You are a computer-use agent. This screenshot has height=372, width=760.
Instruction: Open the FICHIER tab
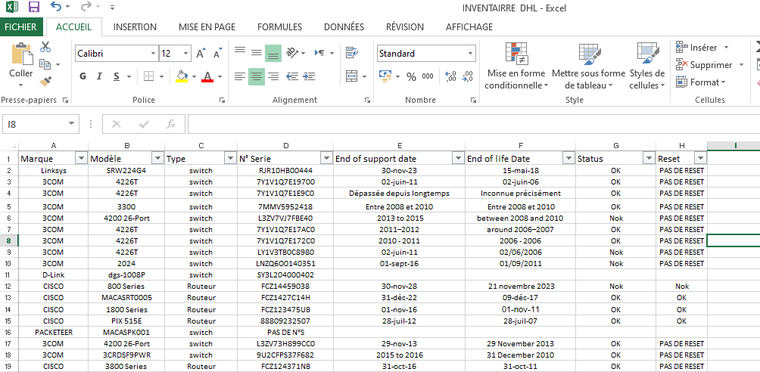tap(21, 27)
